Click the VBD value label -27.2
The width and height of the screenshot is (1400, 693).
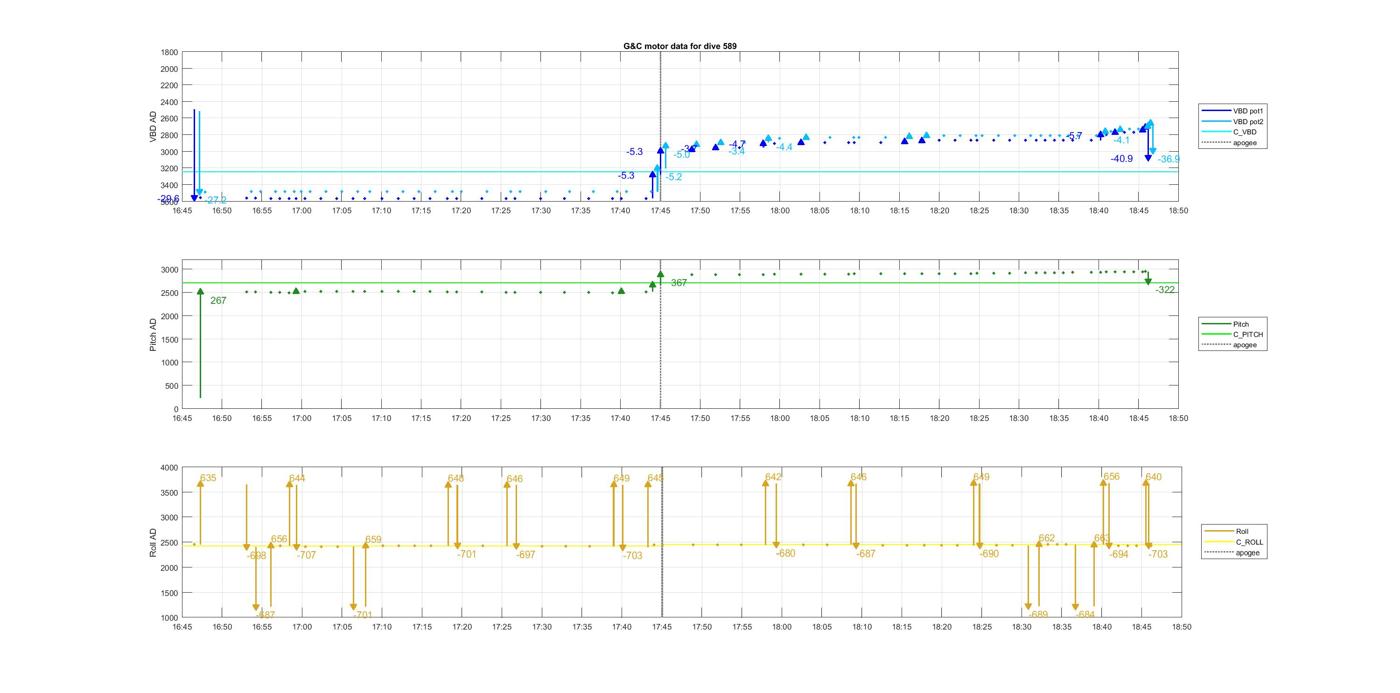pyautogui.click(x=216, y=200)
